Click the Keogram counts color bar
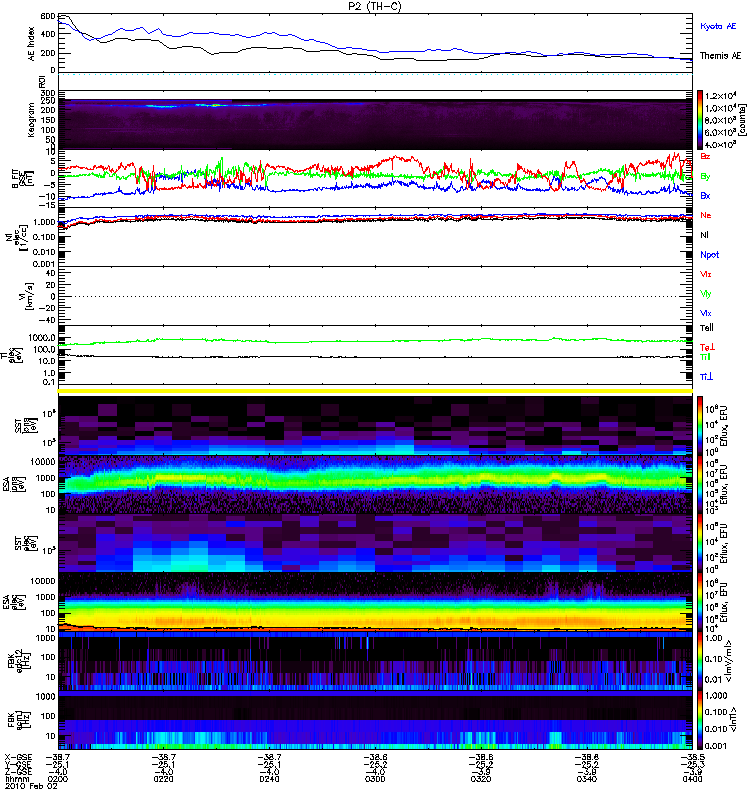Screen dimensions: 750x800 [700, 120]
